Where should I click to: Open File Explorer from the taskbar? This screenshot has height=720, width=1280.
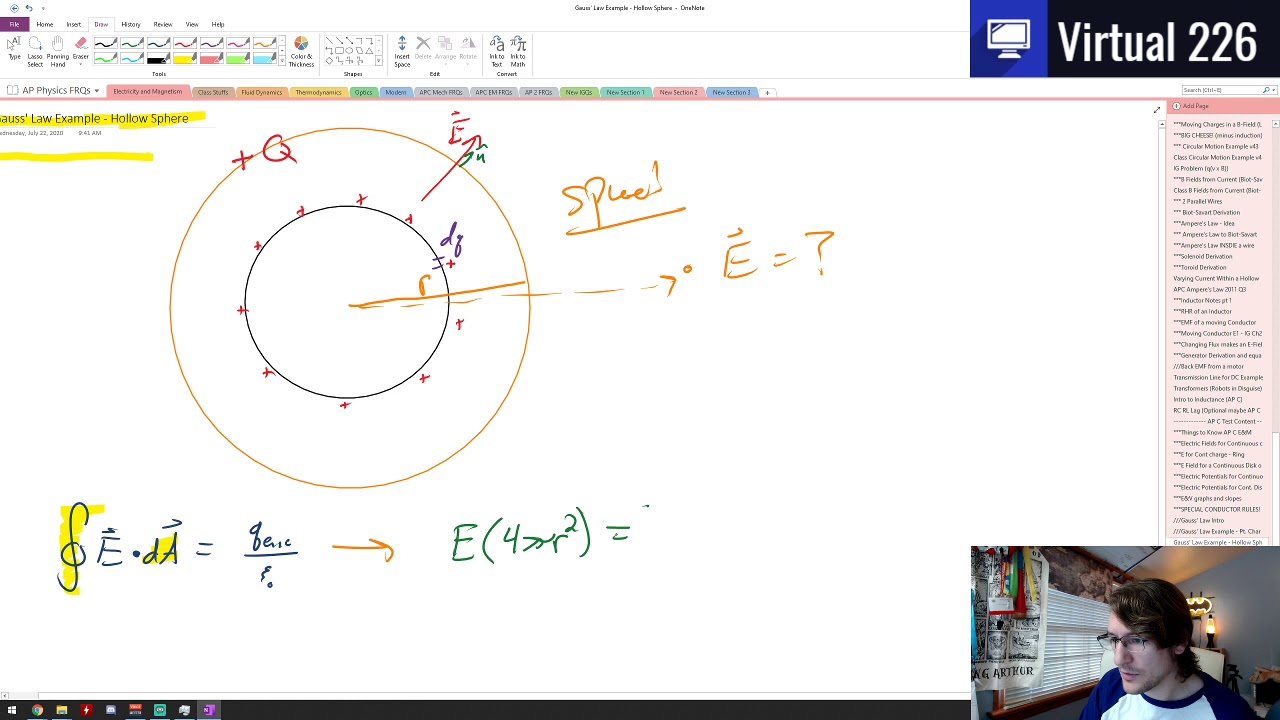pyautogui.click(x=61, y=711)
